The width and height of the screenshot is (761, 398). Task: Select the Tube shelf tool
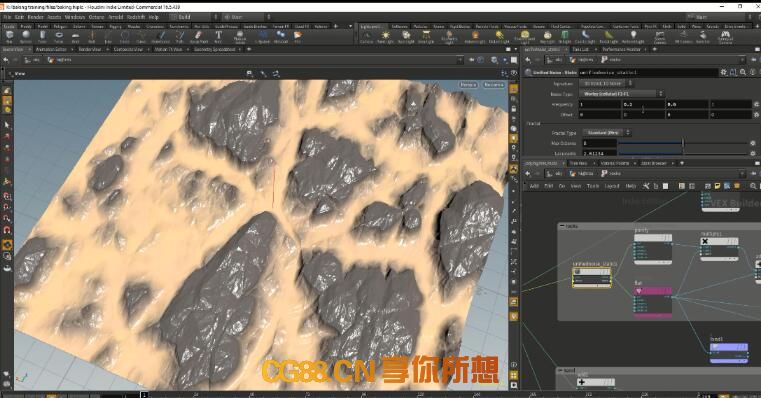click(x=43, y=36)
